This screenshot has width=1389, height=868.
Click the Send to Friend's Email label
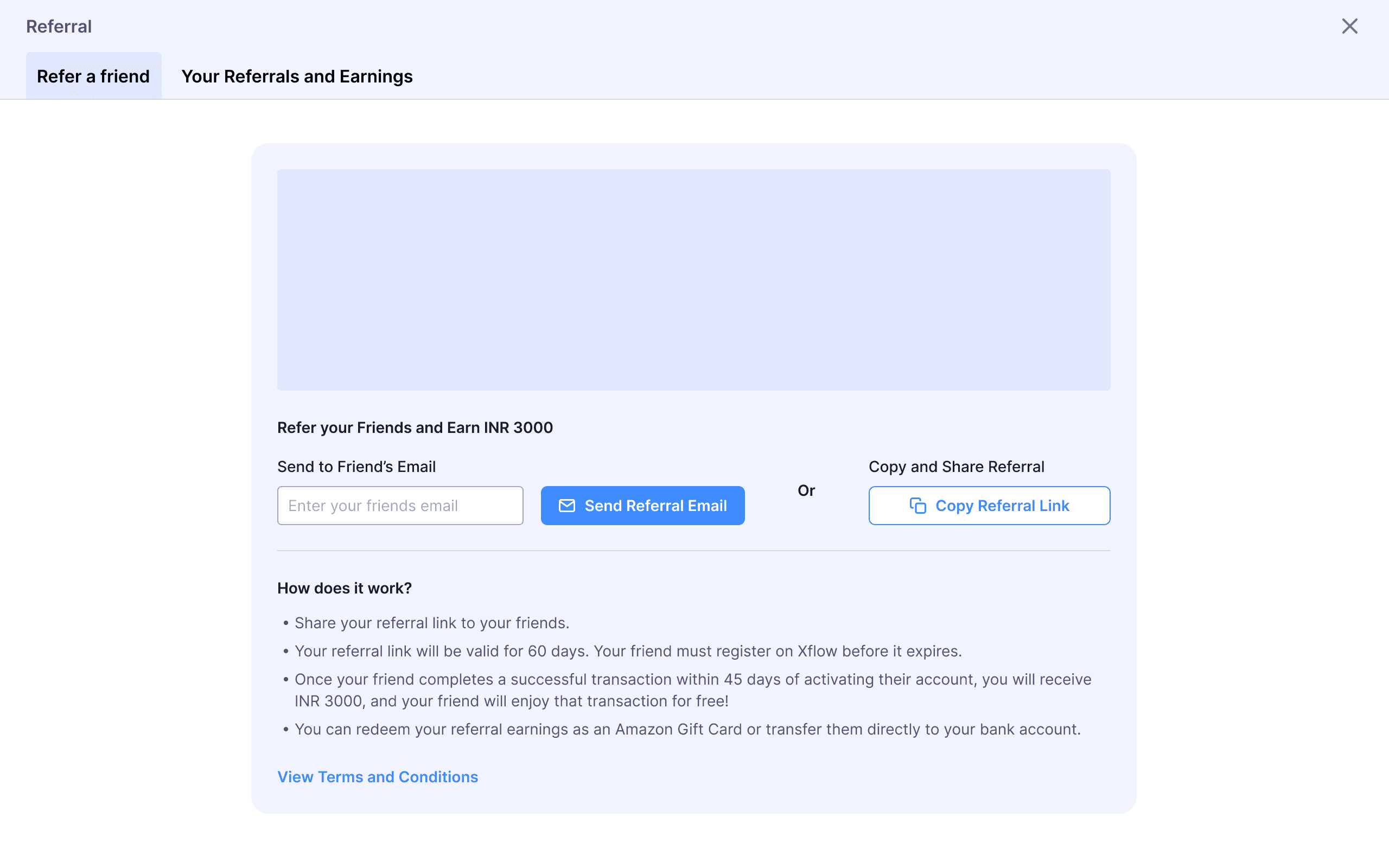click(356, 467)
